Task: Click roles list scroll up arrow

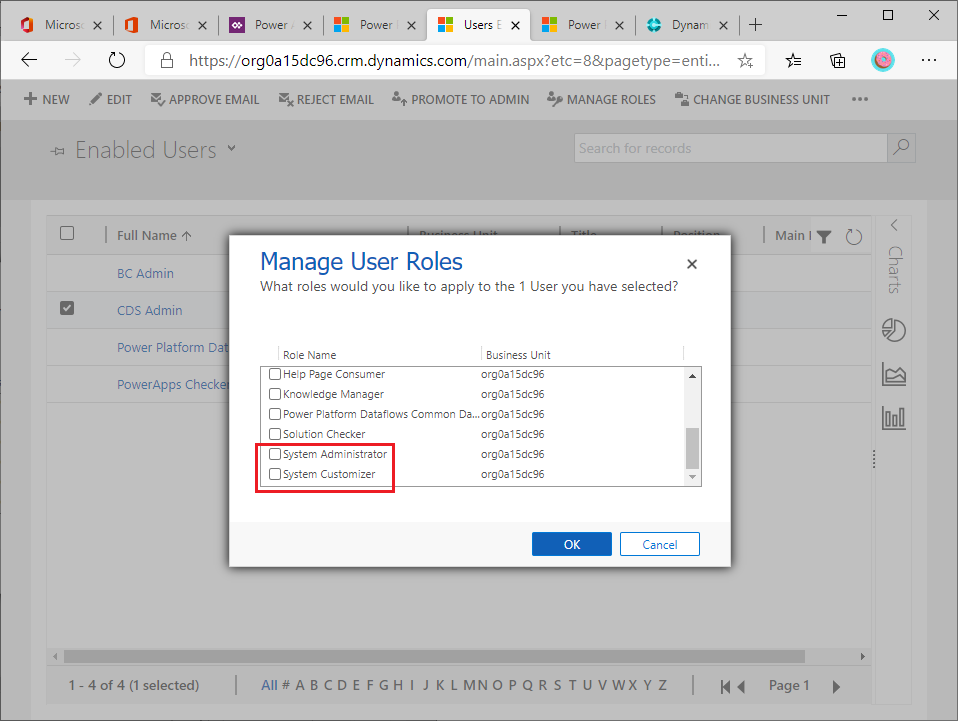Action: click(x=692, y=376)
